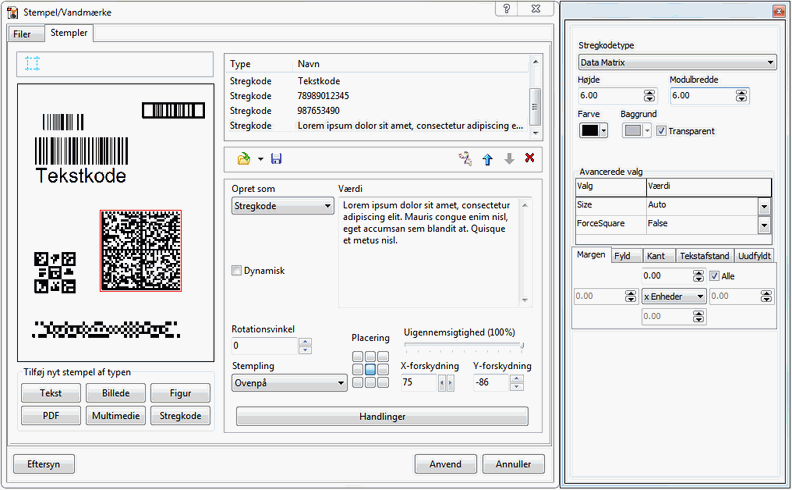This screenshot has height=490, width=792.
Task: Click the dashed selection rectangle icon
Action: click(32, 64)
